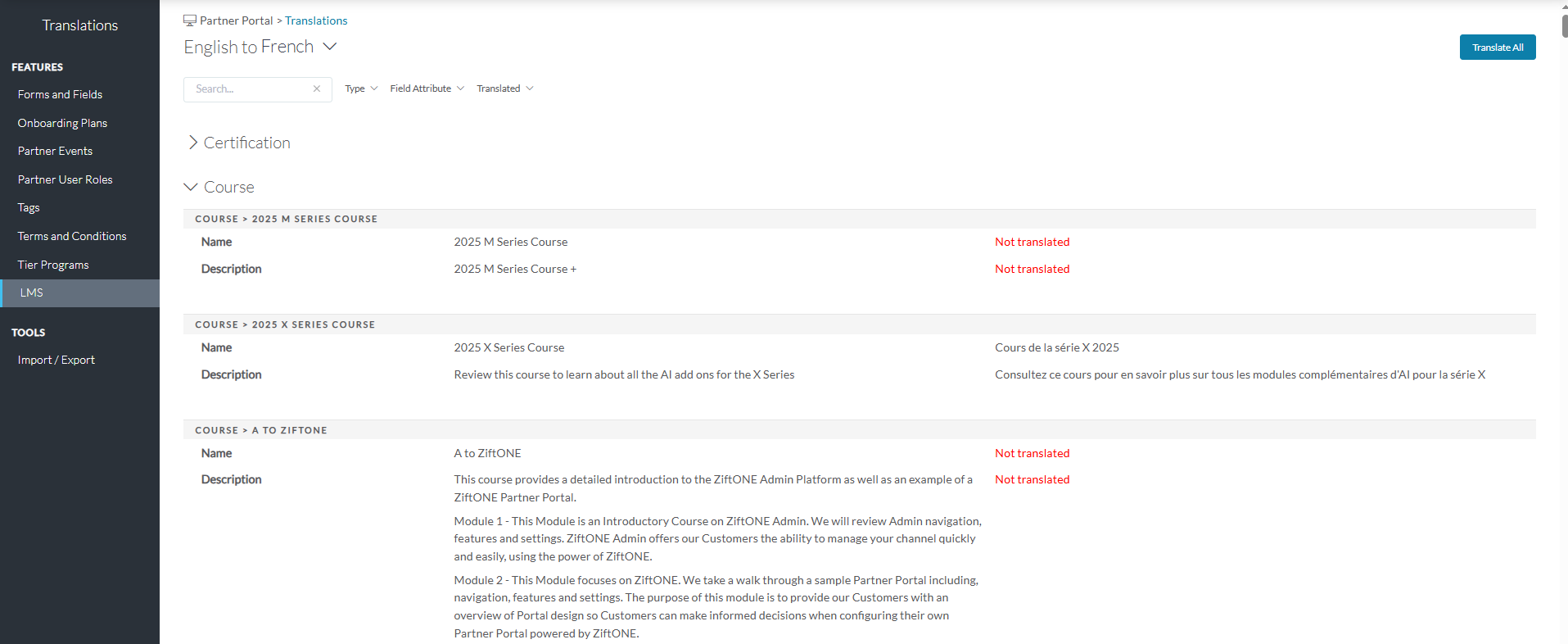This screenshot has width=1568, height=644.
Task: Go to Partner Events section
Action: [55, 151]
